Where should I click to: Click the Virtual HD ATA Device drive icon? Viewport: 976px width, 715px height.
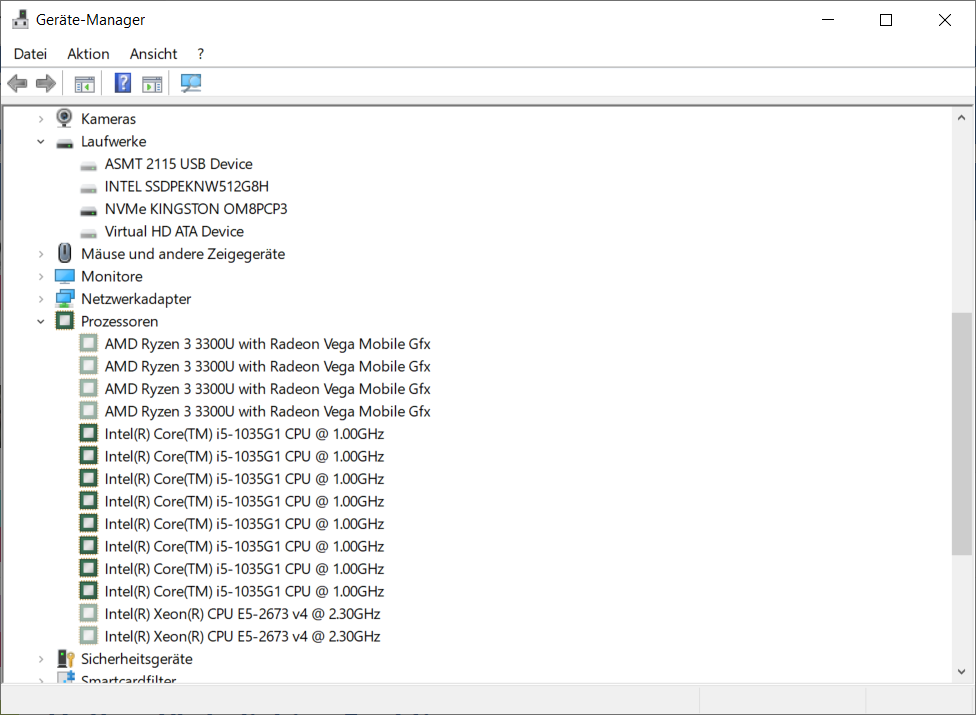[x=88, y=233]
